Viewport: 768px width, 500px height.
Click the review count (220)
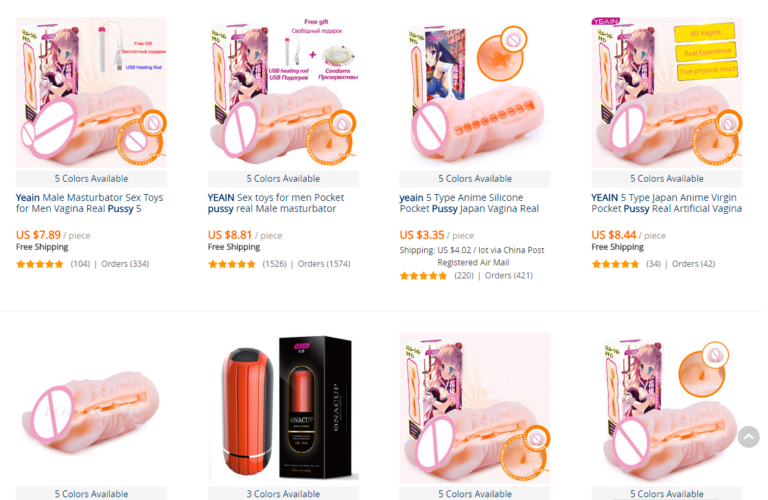(464, 276)
